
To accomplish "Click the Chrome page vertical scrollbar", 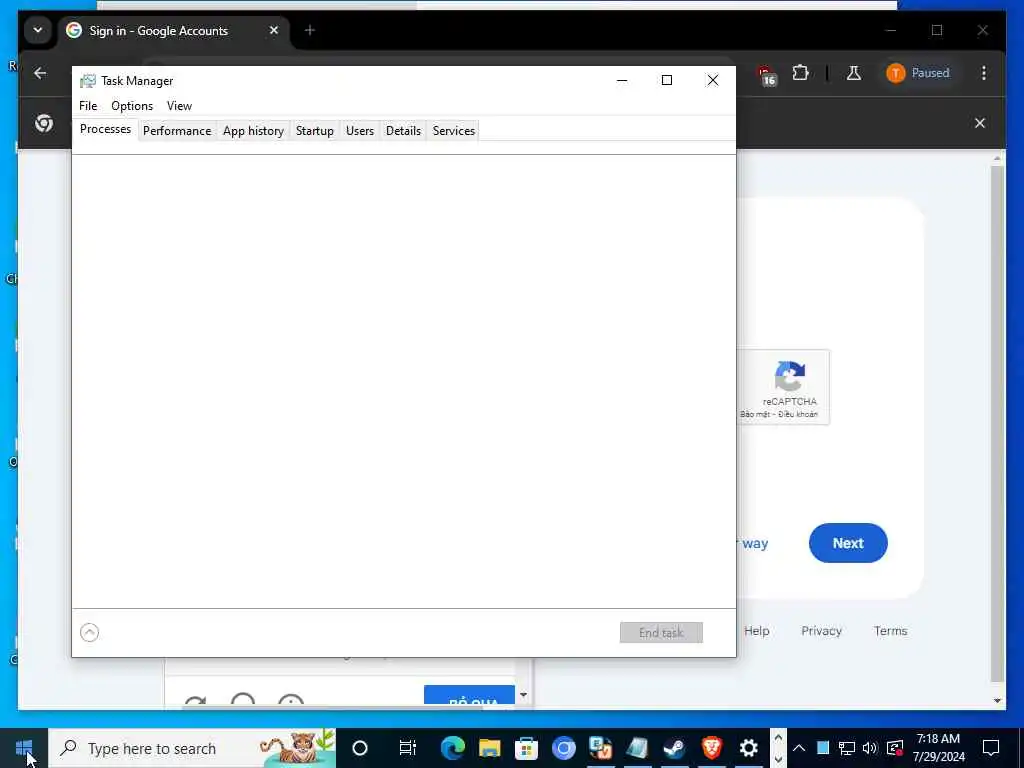I will click(997, 423).
